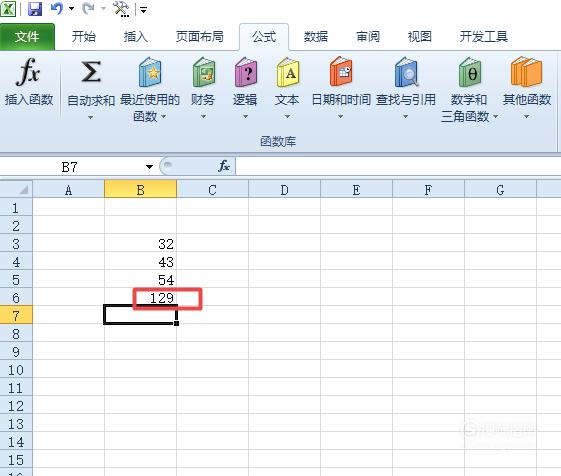This screenshot has width=561, height=476.
Task: Open the Financial (财务) functions icon
Action: tap(204, 73)
